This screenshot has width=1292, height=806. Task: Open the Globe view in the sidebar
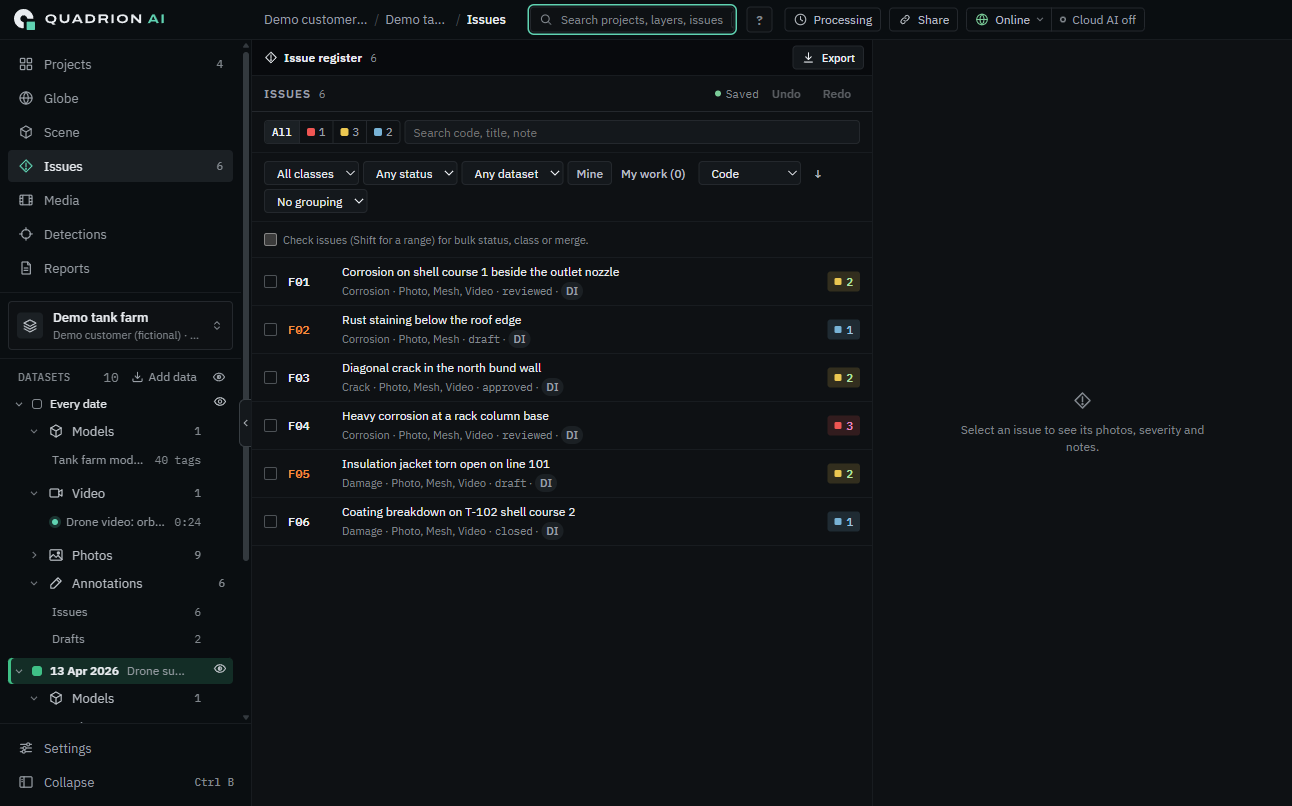tap(120, 98)
